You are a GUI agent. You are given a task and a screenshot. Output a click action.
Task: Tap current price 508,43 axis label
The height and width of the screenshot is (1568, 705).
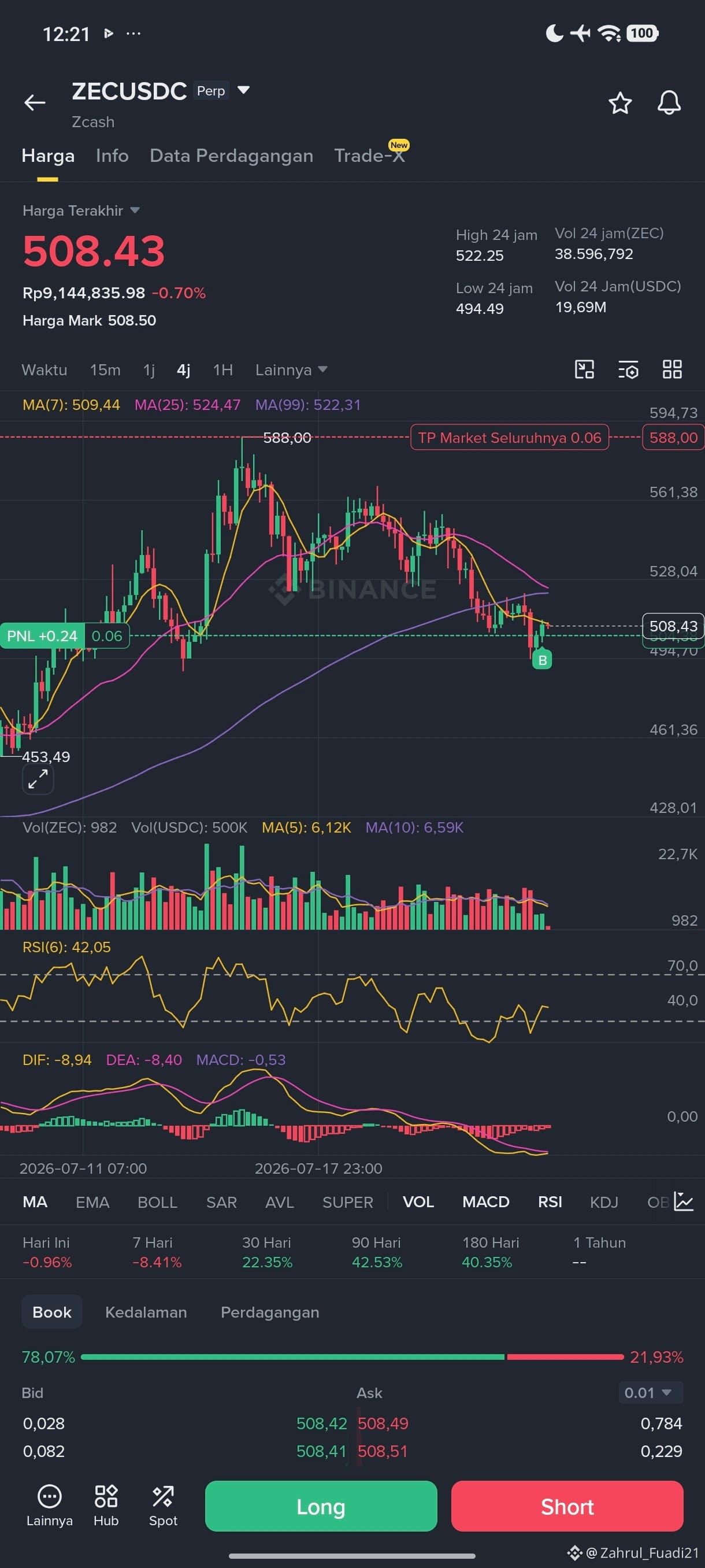(x=673, y=626)
